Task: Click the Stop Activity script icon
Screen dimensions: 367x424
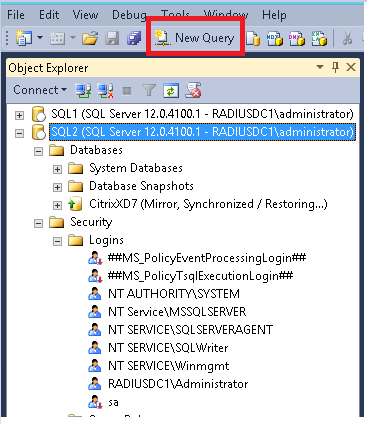Action: pos(193,90)
